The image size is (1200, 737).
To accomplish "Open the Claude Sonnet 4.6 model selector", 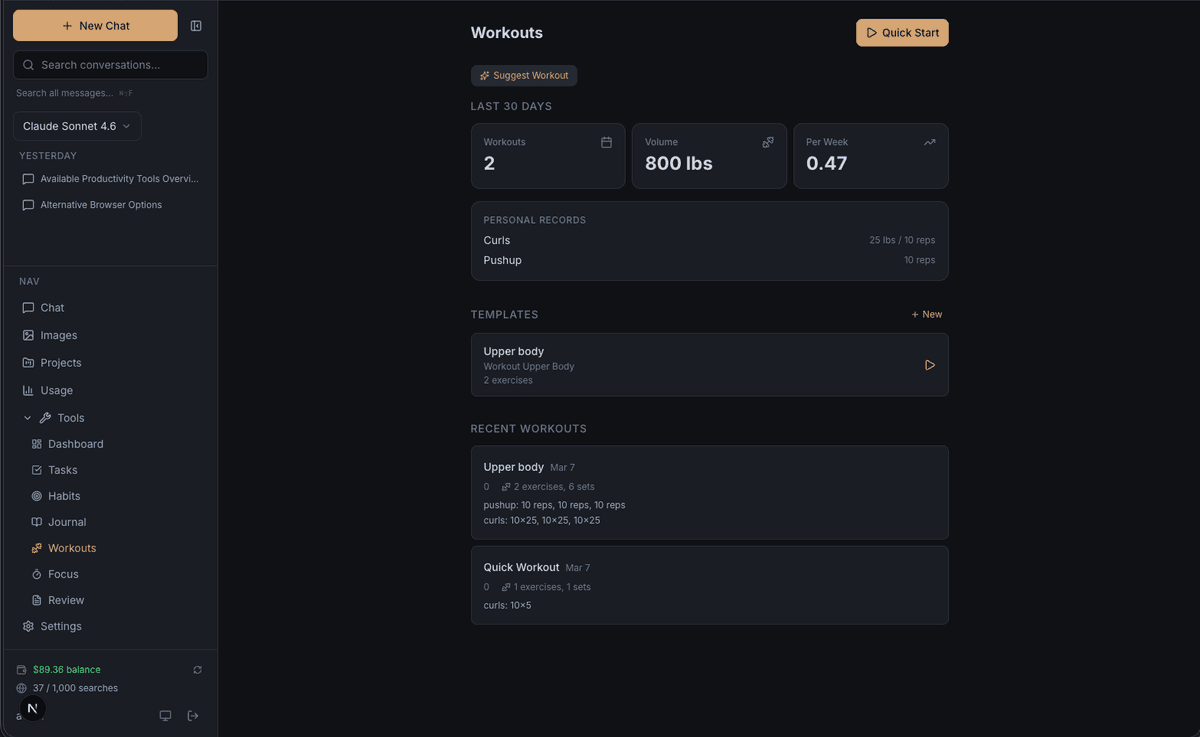I will (x=76, y=126).
